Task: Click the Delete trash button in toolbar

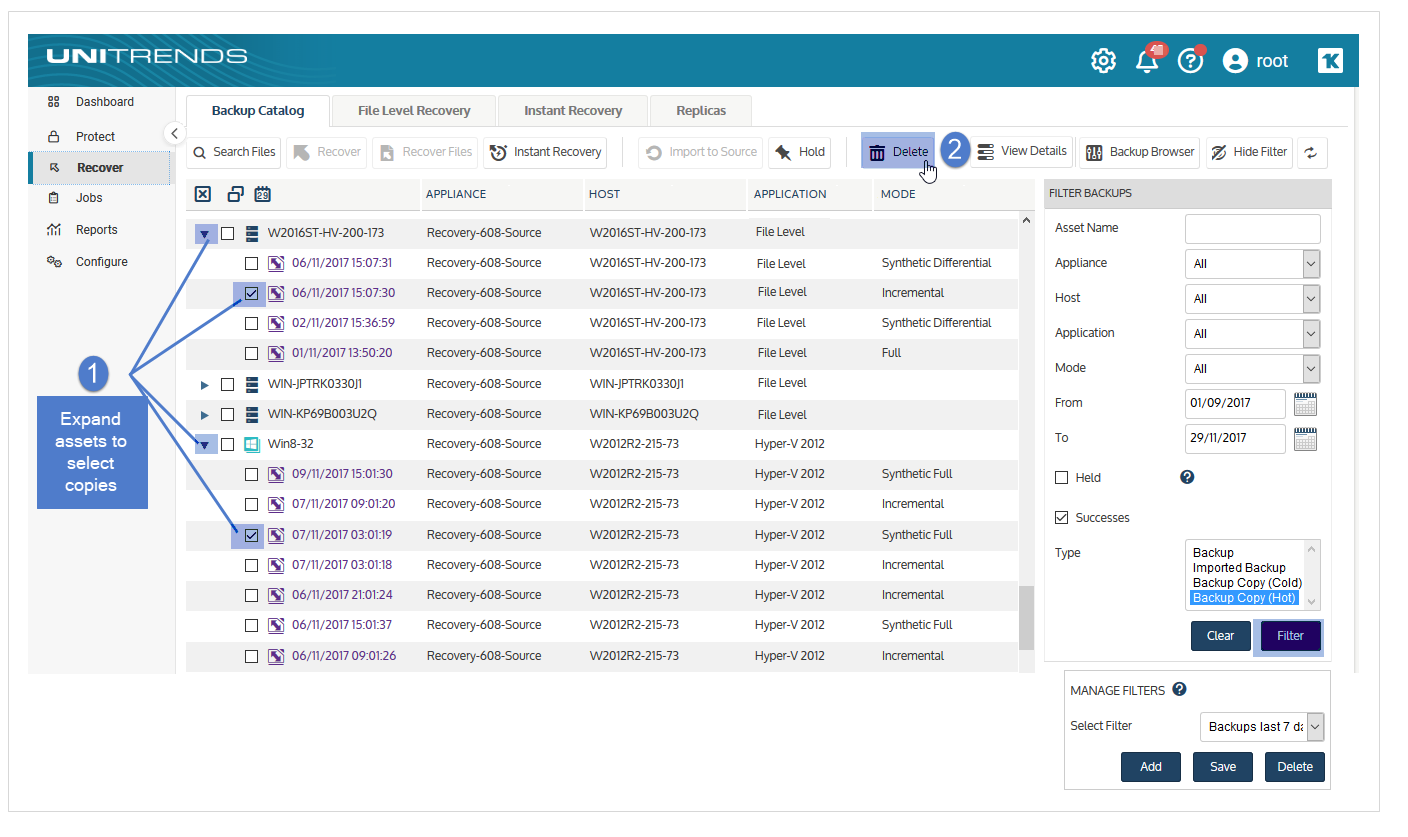Action: click(x=898, y=152)
